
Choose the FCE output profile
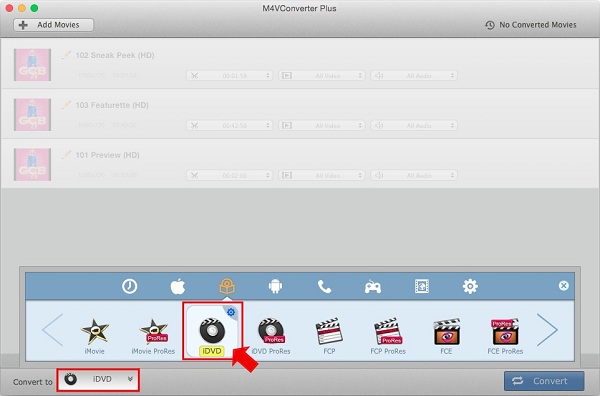(x=446, y=336)
